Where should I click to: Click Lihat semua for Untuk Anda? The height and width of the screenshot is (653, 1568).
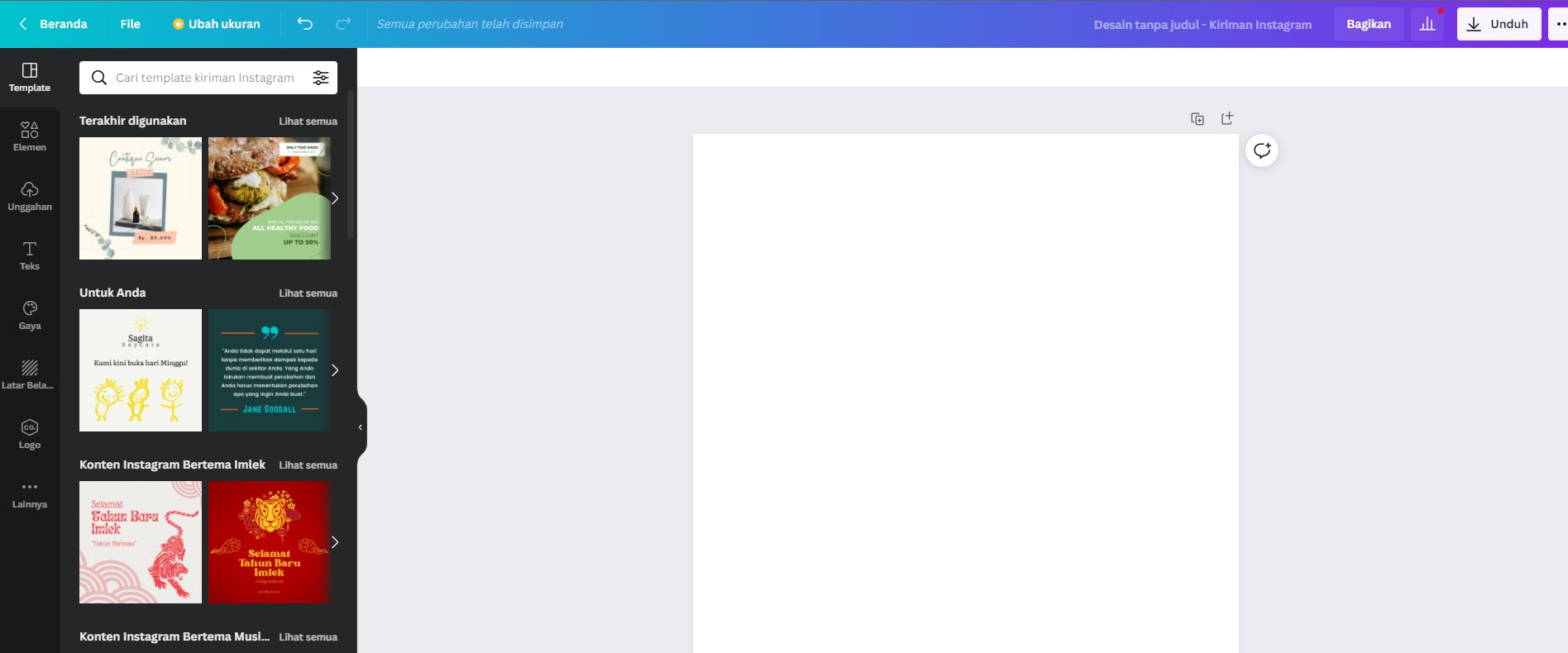coord(308,293)
